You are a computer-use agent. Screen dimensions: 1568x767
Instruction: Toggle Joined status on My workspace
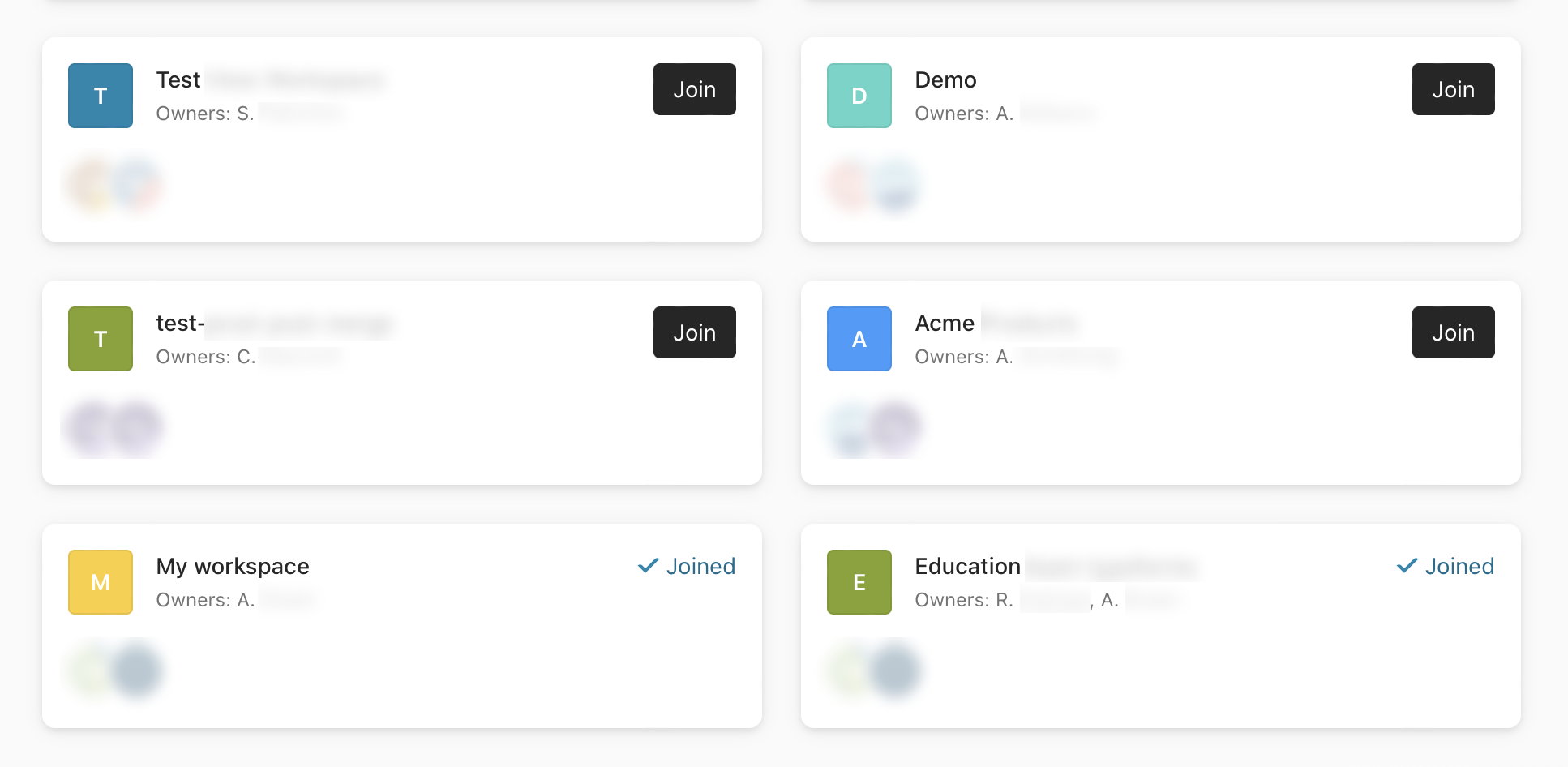click(687, 566)
